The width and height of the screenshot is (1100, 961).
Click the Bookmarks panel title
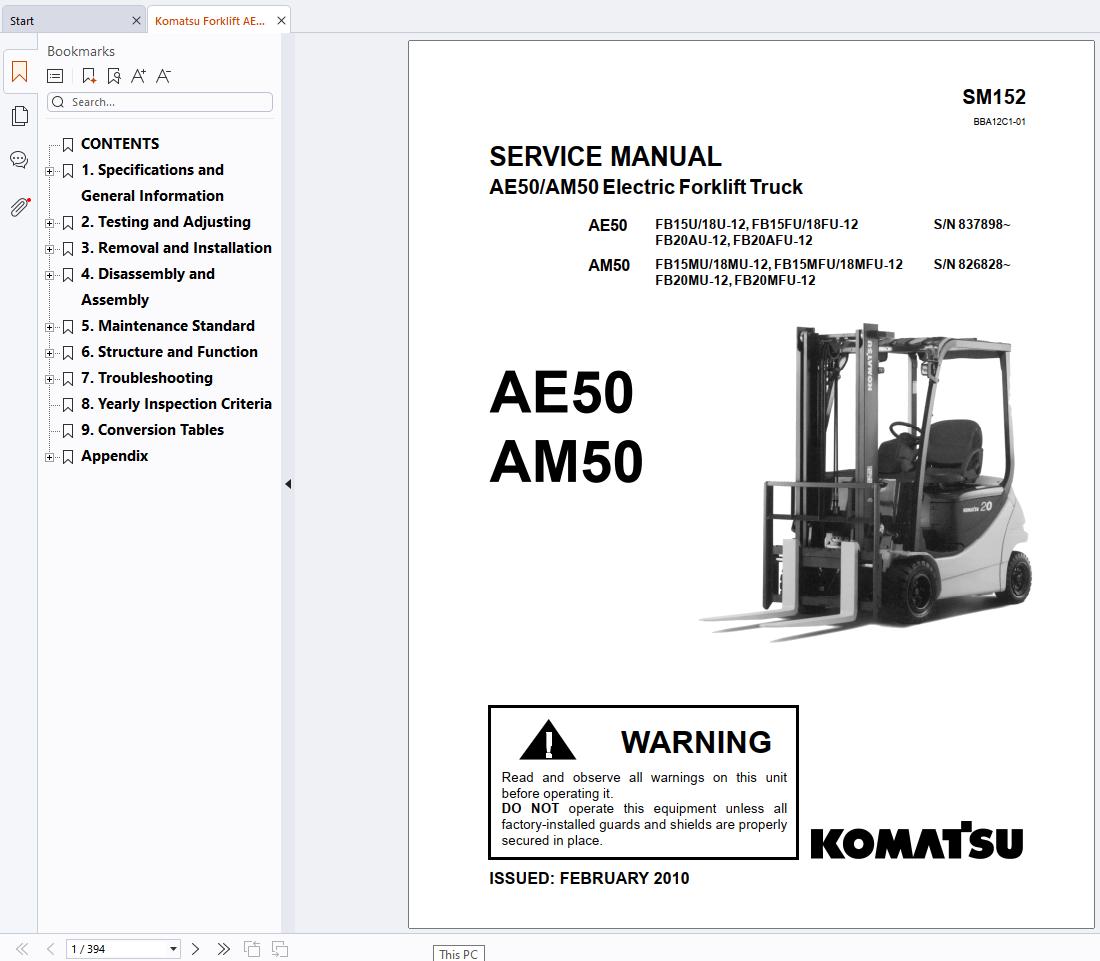coord(81,51)
